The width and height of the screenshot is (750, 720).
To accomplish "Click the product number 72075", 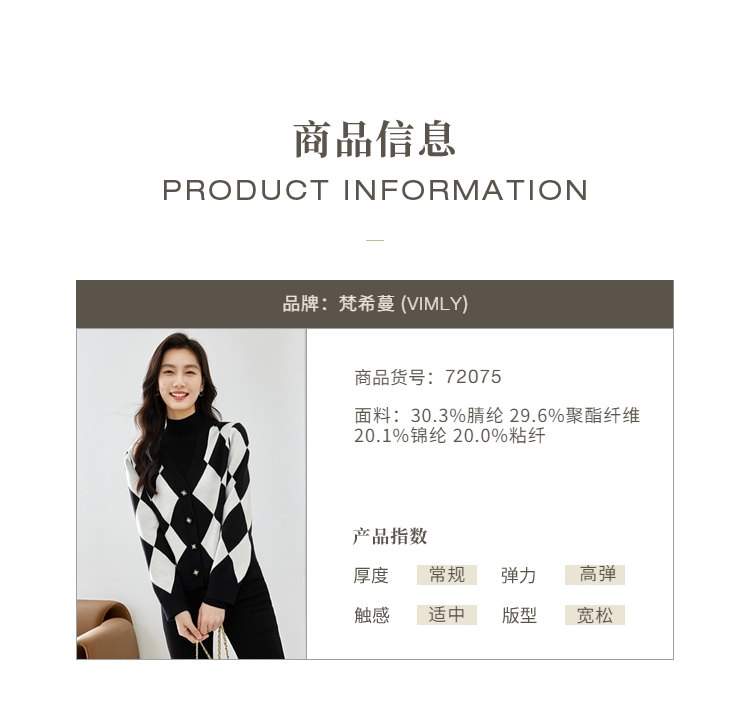I will click(473, 377).
